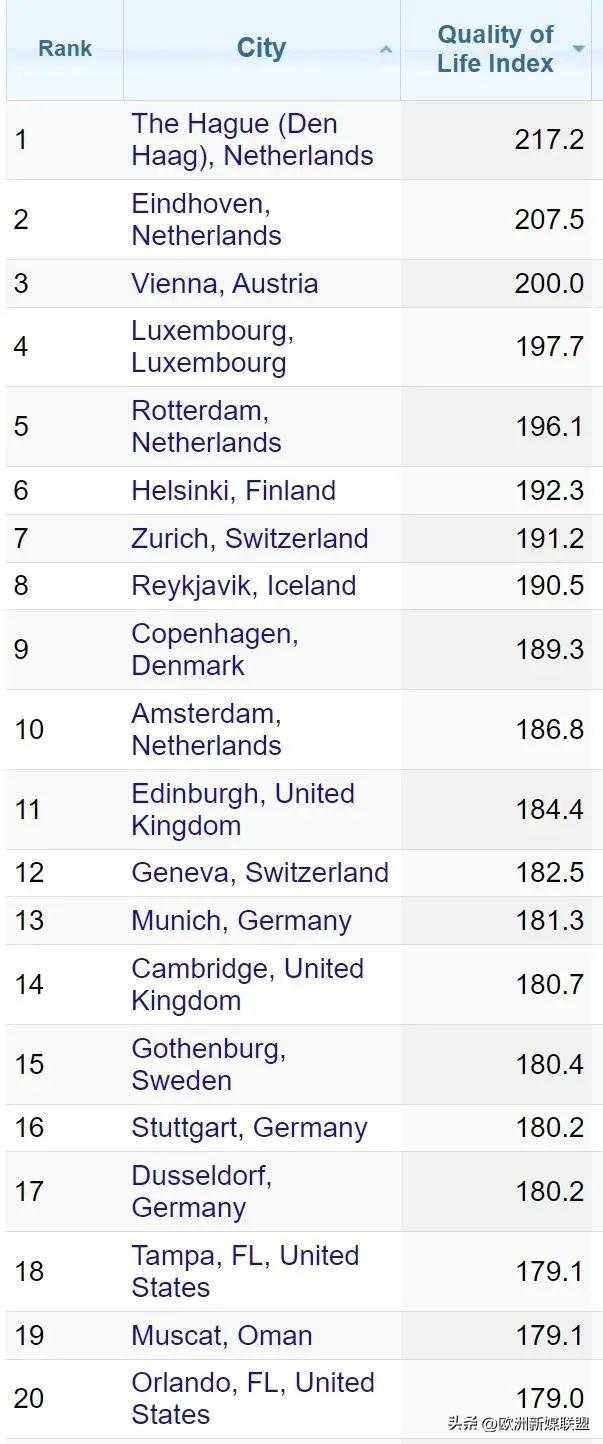
Task: Open The Hague (Den Haag), Netherlands link
Action: [252, 140]
